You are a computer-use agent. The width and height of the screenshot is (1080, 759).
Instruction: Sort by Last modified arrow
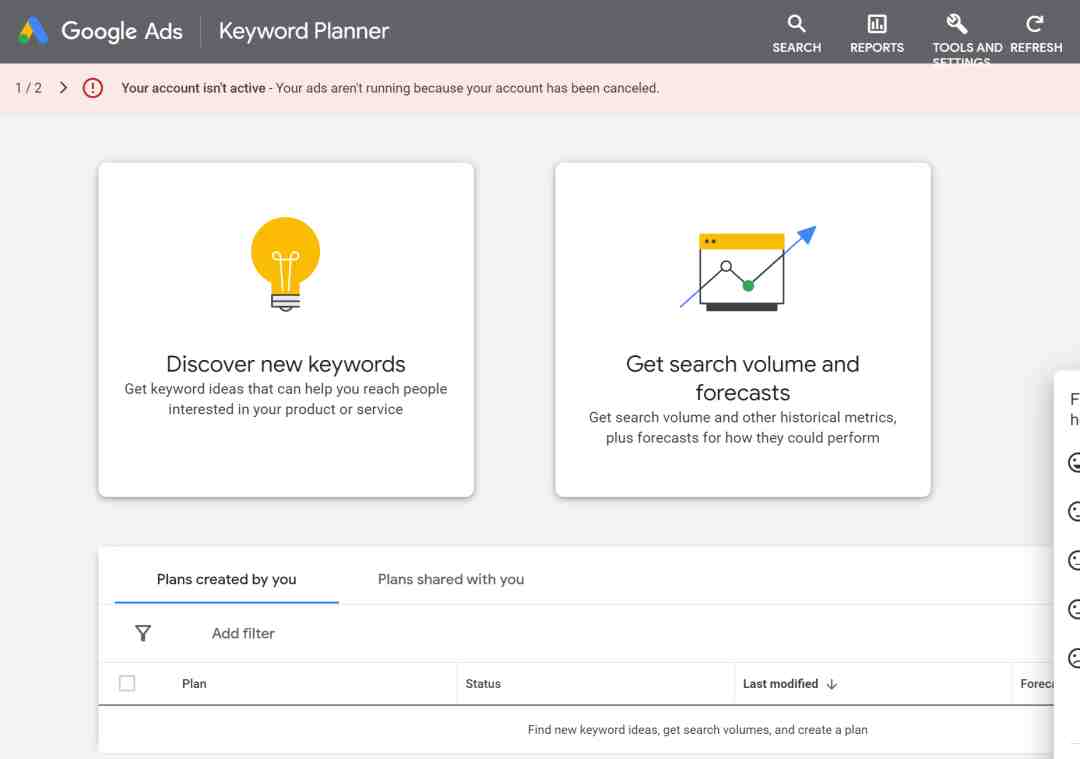pyautogui.click(x=831, y=684)
